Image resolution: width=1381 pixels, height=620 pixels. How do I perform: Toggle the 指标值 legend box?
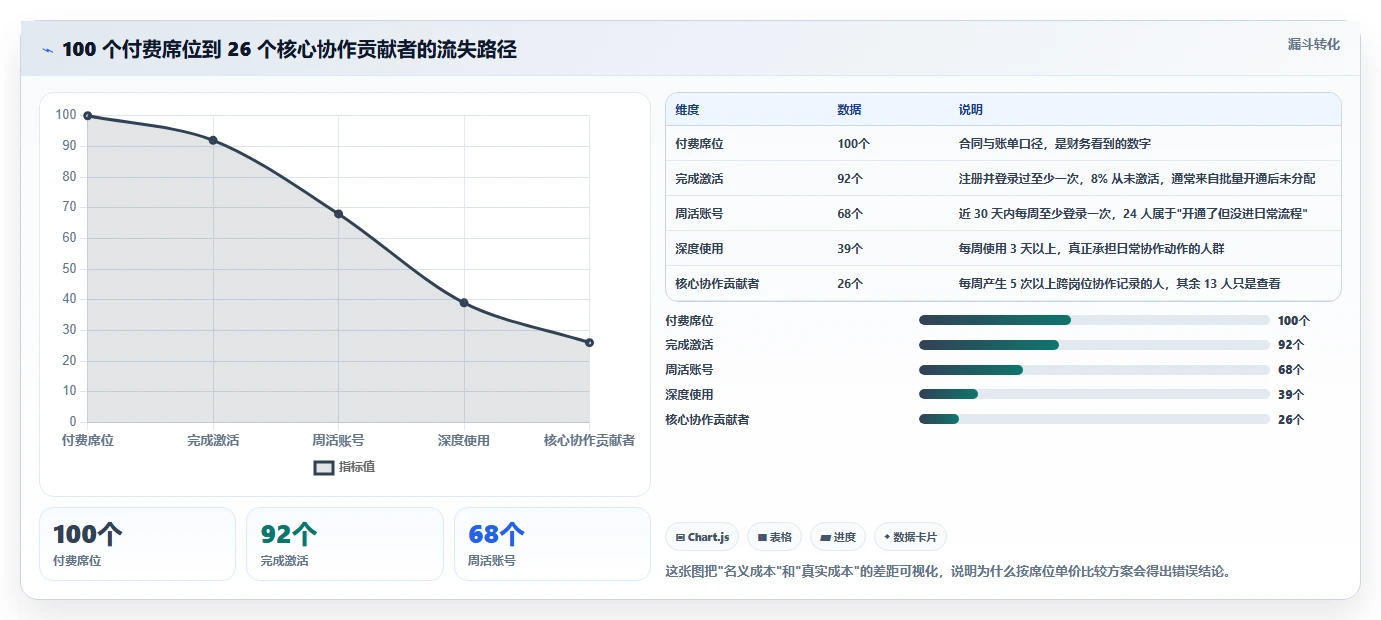coord(324,467)
